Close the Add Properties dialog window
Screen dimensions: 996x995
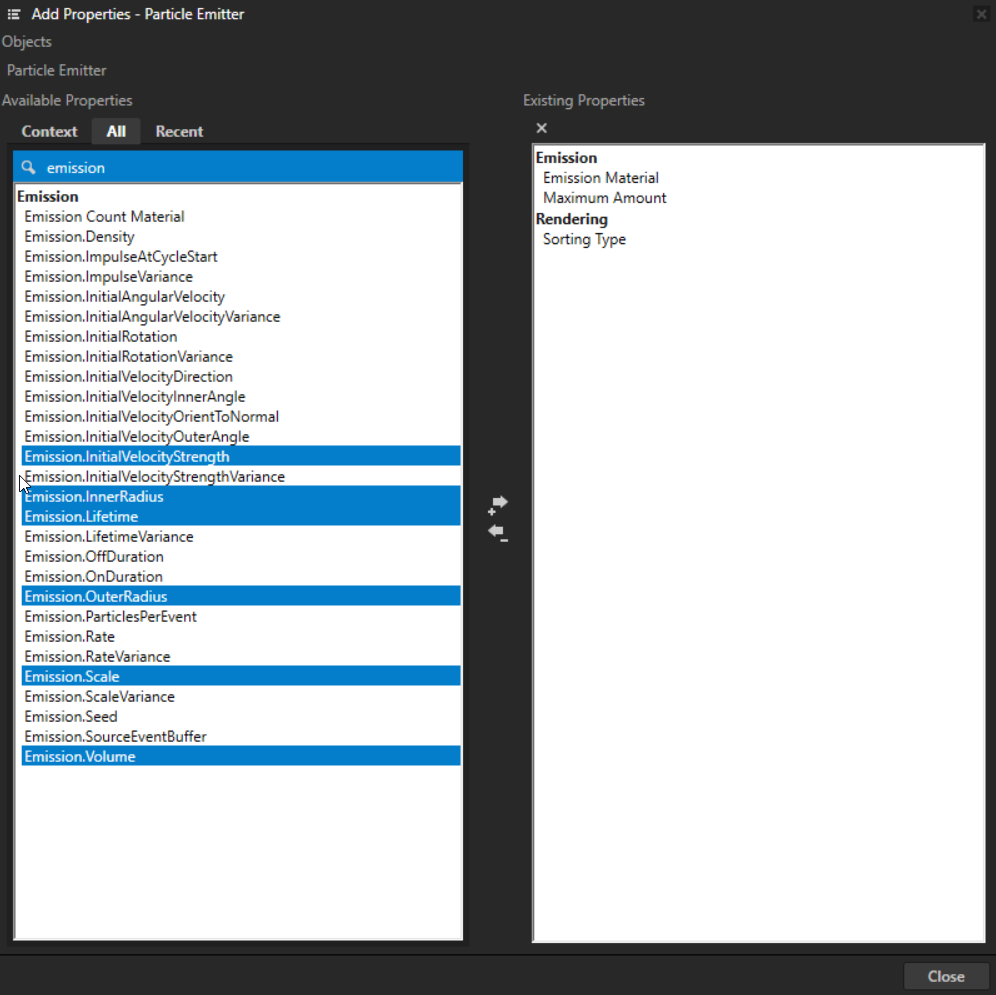point(981,13)
